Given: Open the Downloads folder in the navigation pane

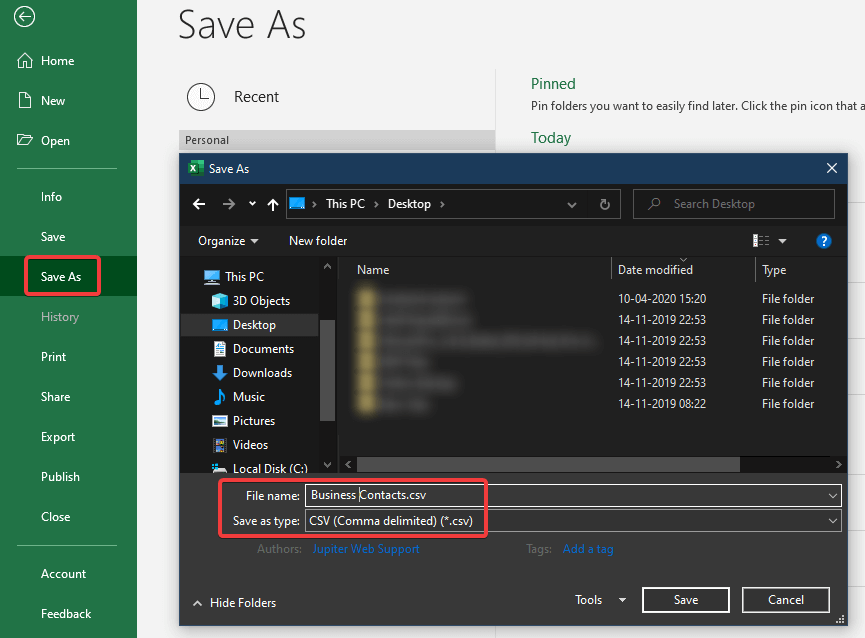Looking at the screenshot, I should coord(263,372).
